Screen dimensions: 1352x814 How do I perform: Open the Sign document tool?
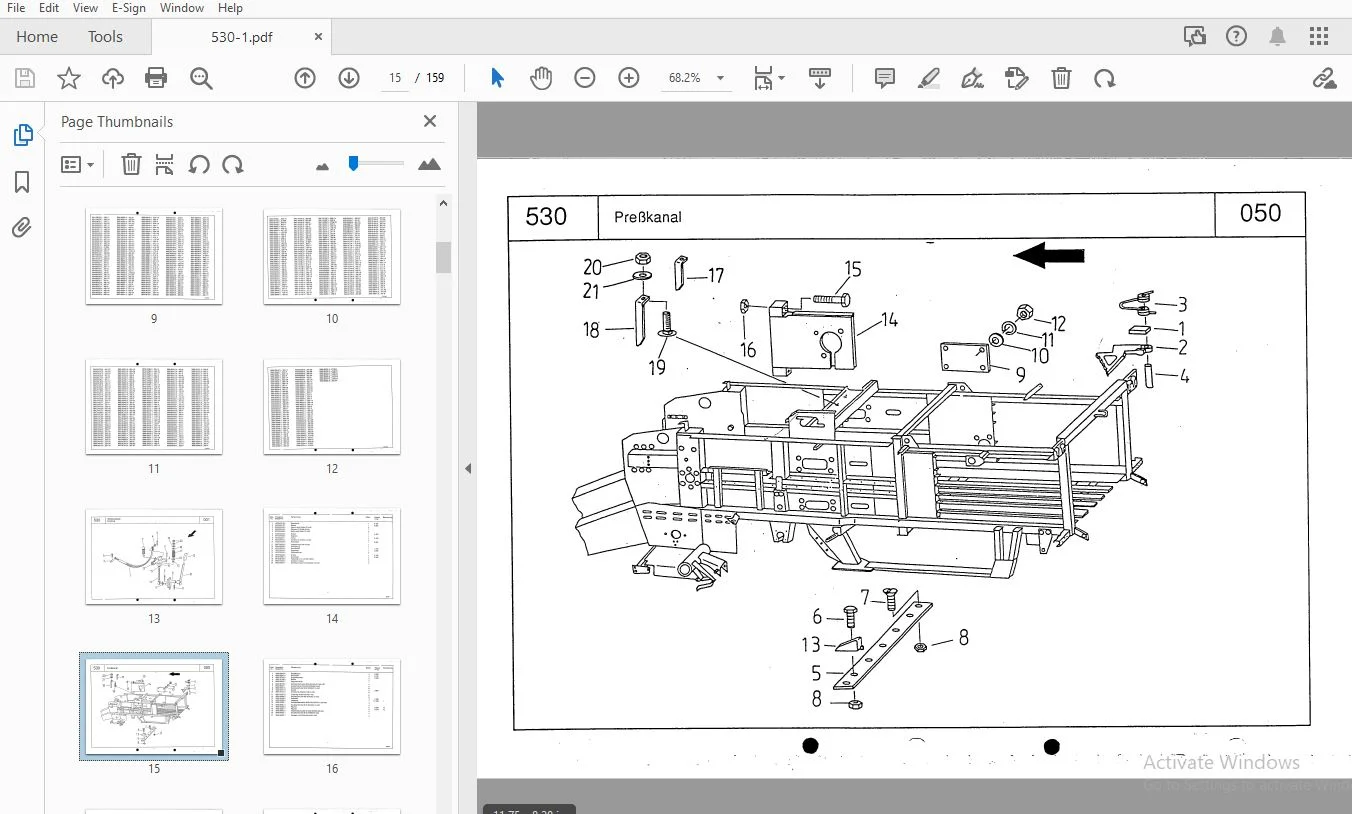click(x=972, y=78)
